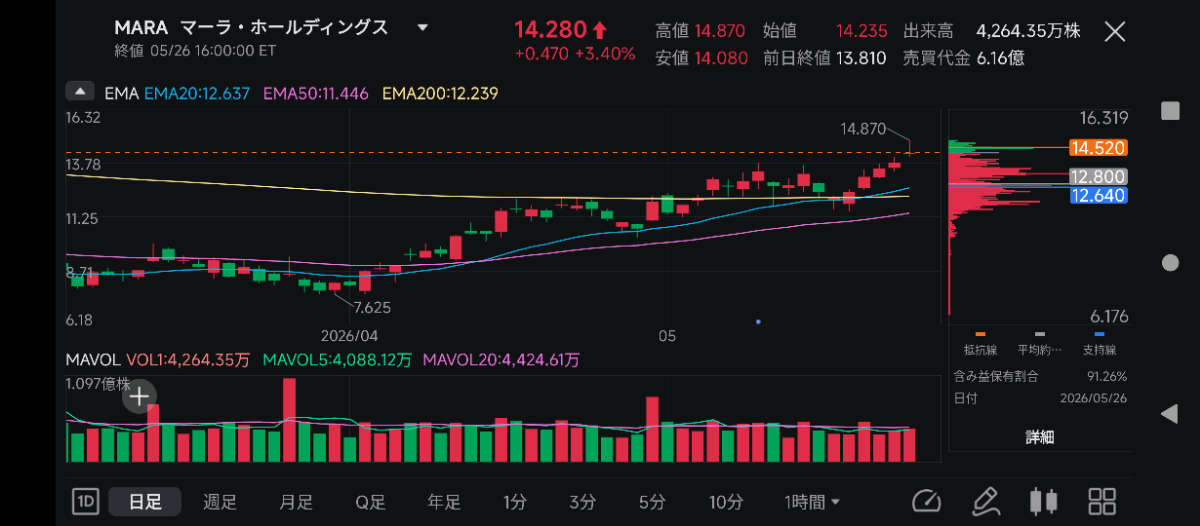This screenshot has width=1200, height=526.
Task: Switch to the Q足 quarterly chart tab
Action: coord(370,501)
